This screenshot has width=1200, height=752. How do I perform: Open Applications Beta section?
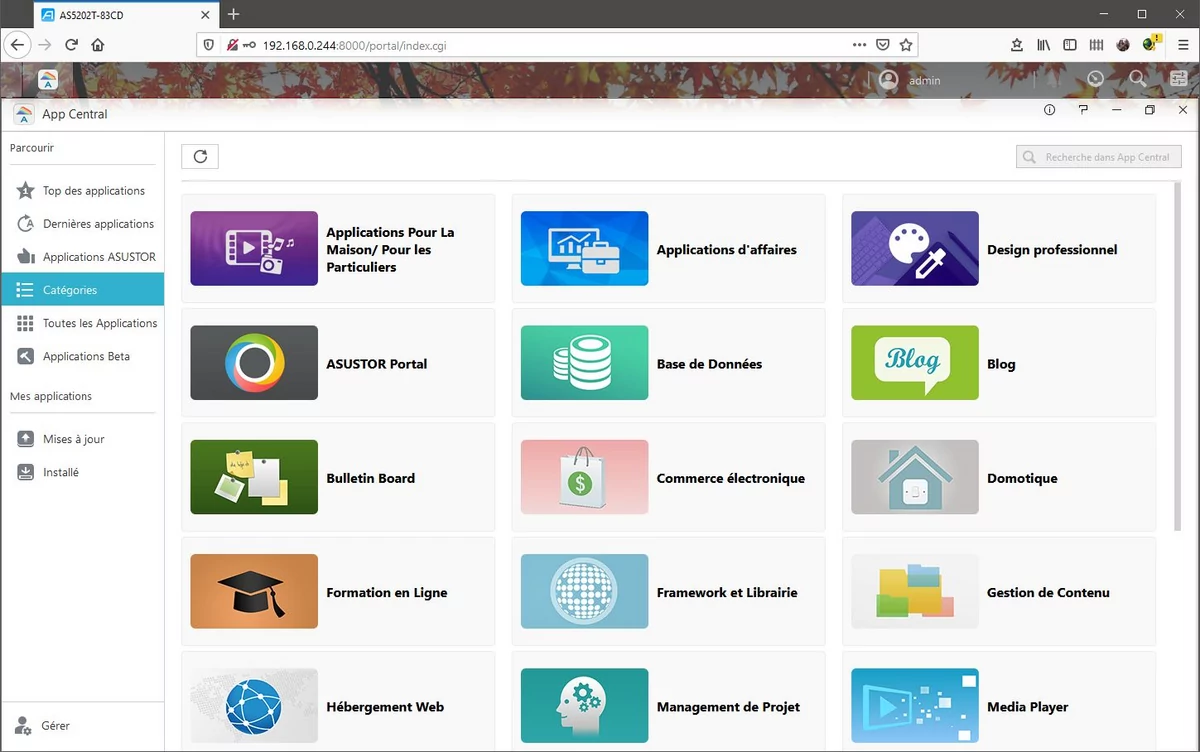82,356
